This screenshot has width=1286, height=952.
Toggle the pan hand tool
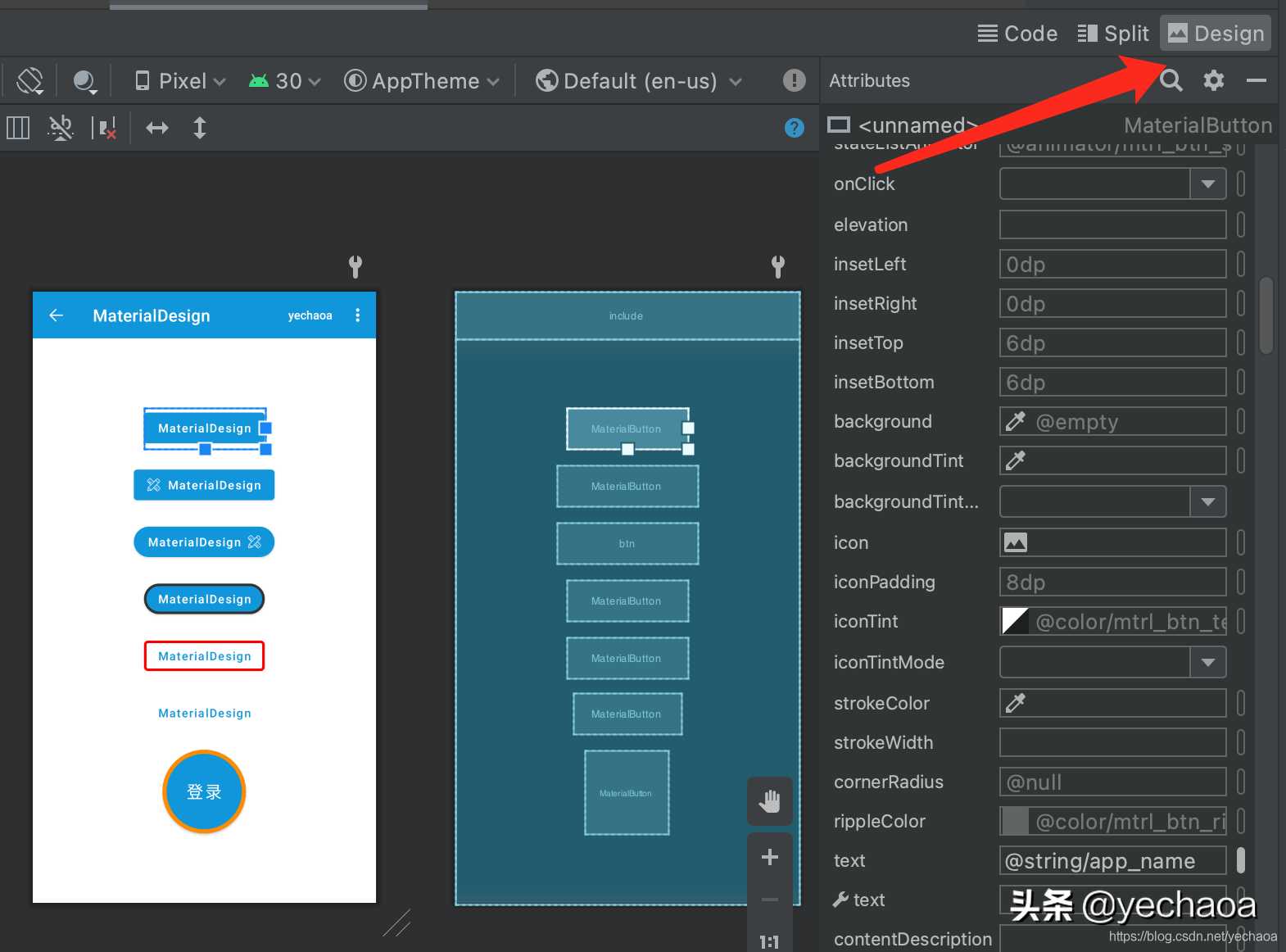[x=769, y=800]
